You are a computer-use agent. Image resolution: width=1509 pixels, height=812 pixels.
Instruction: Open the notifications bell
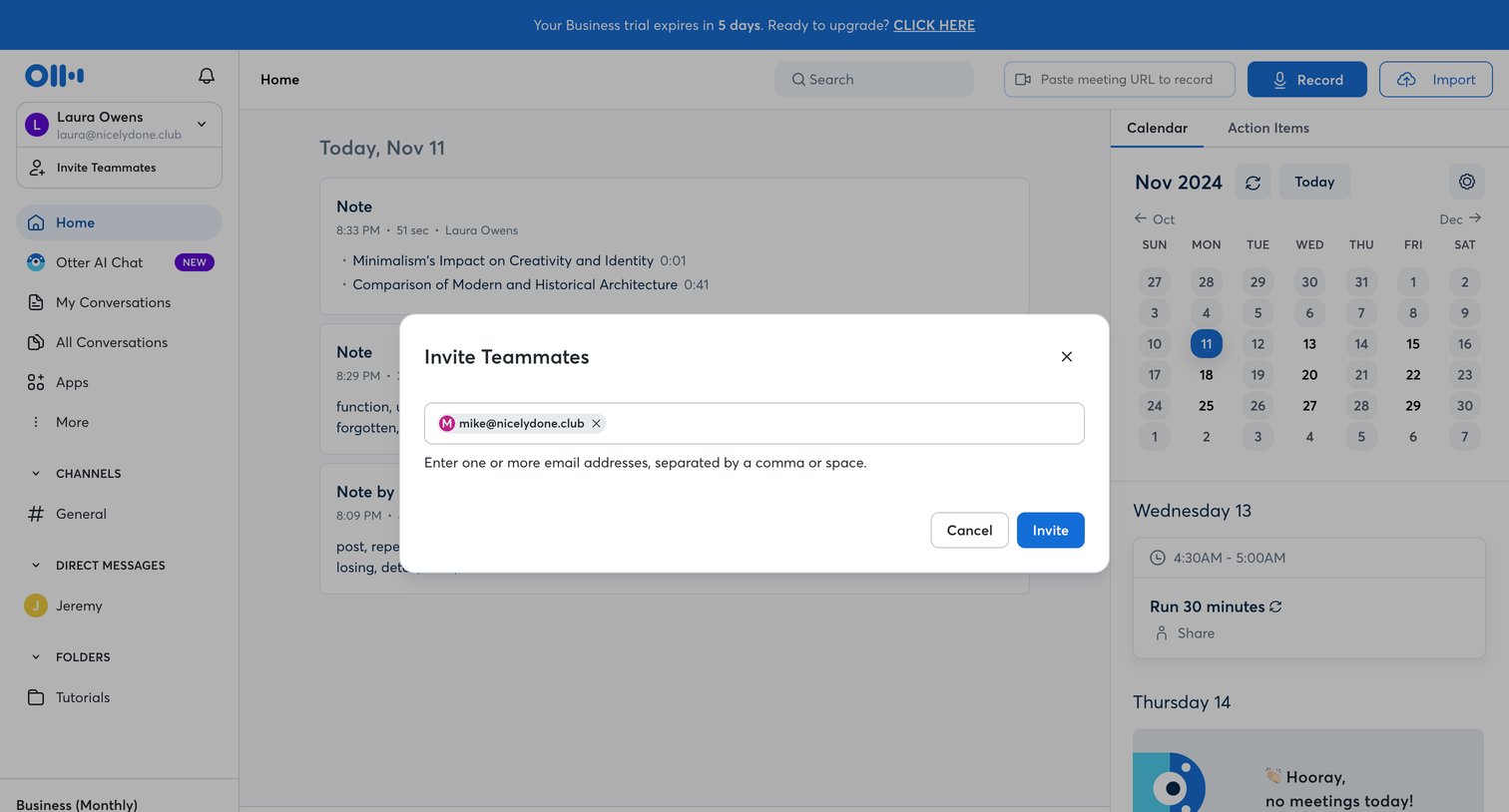(207, 76)
